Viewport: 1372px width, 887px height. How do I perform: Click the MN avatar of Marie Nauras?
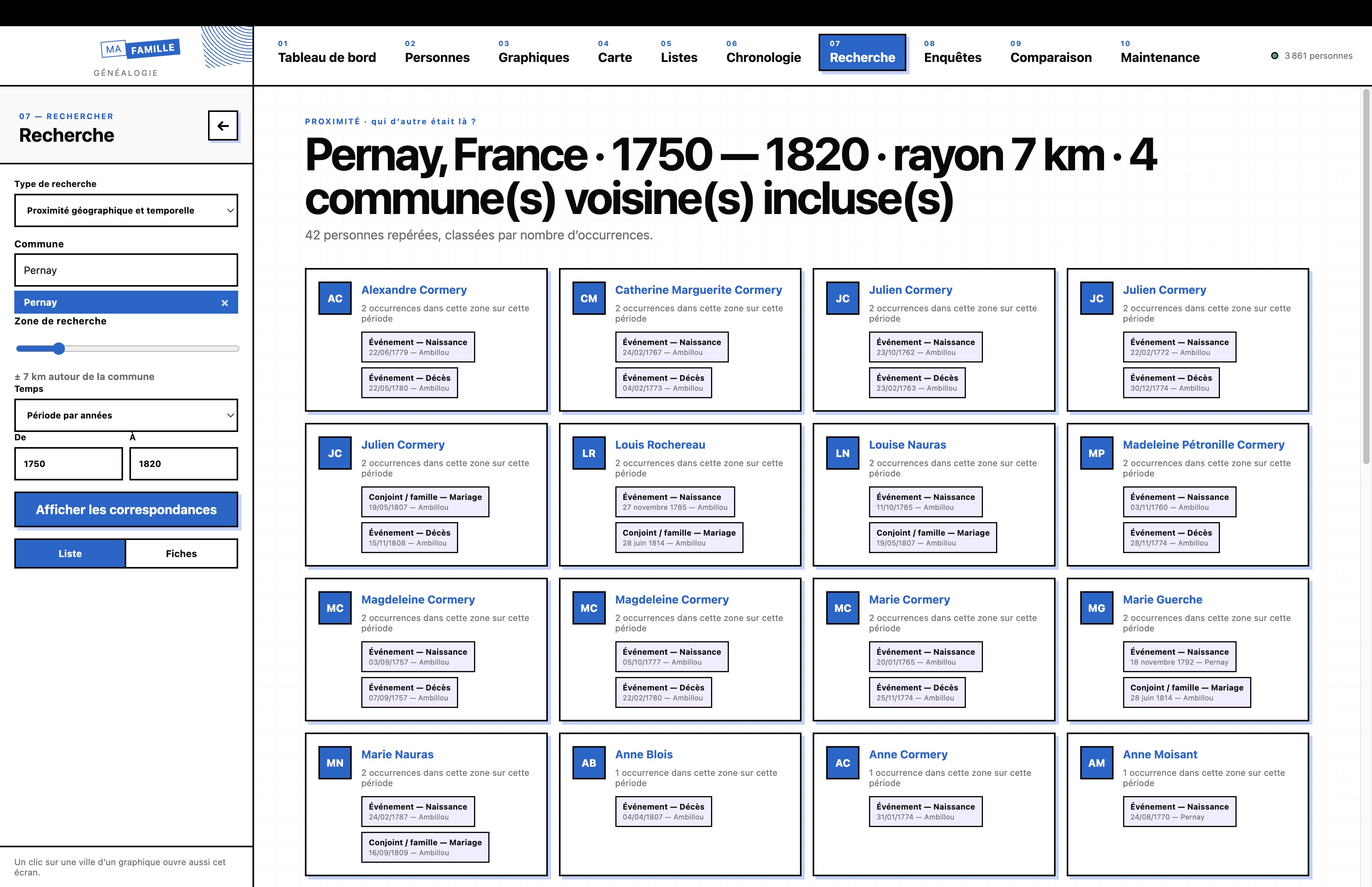(x=335, y=763)
